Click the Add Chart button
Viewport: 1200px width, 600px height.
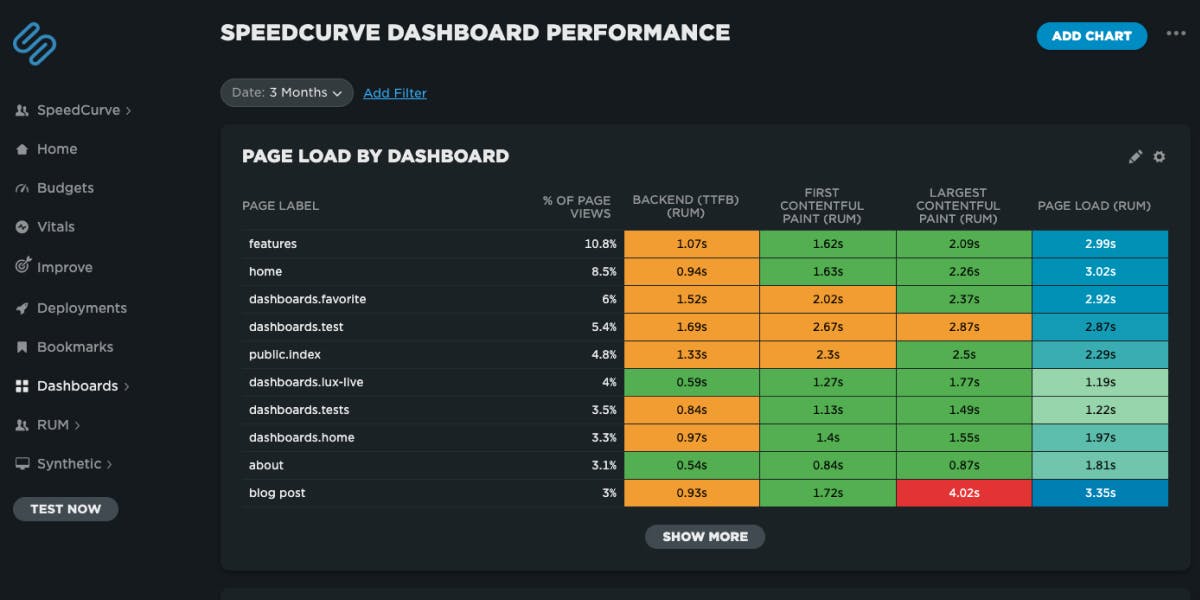[x=1091, y=35]
